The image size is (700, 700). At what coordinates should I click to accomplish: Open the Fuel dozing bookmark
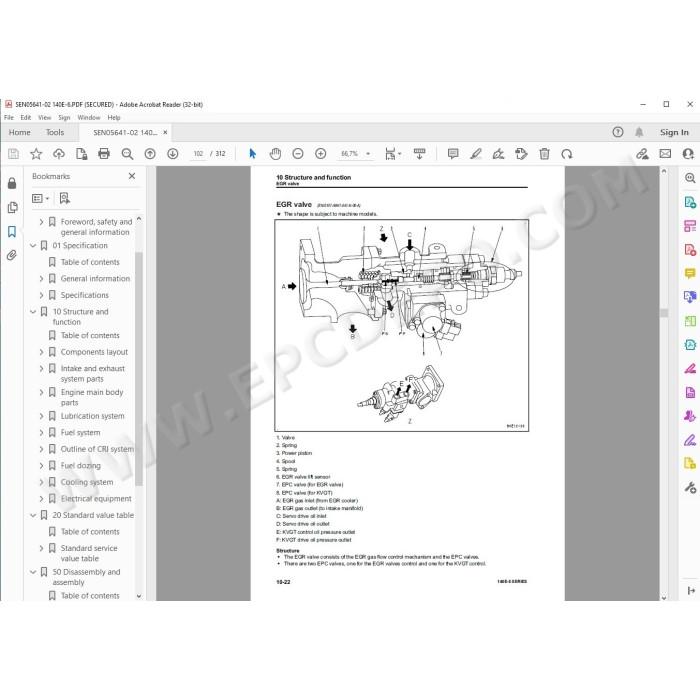pos(81,466)
